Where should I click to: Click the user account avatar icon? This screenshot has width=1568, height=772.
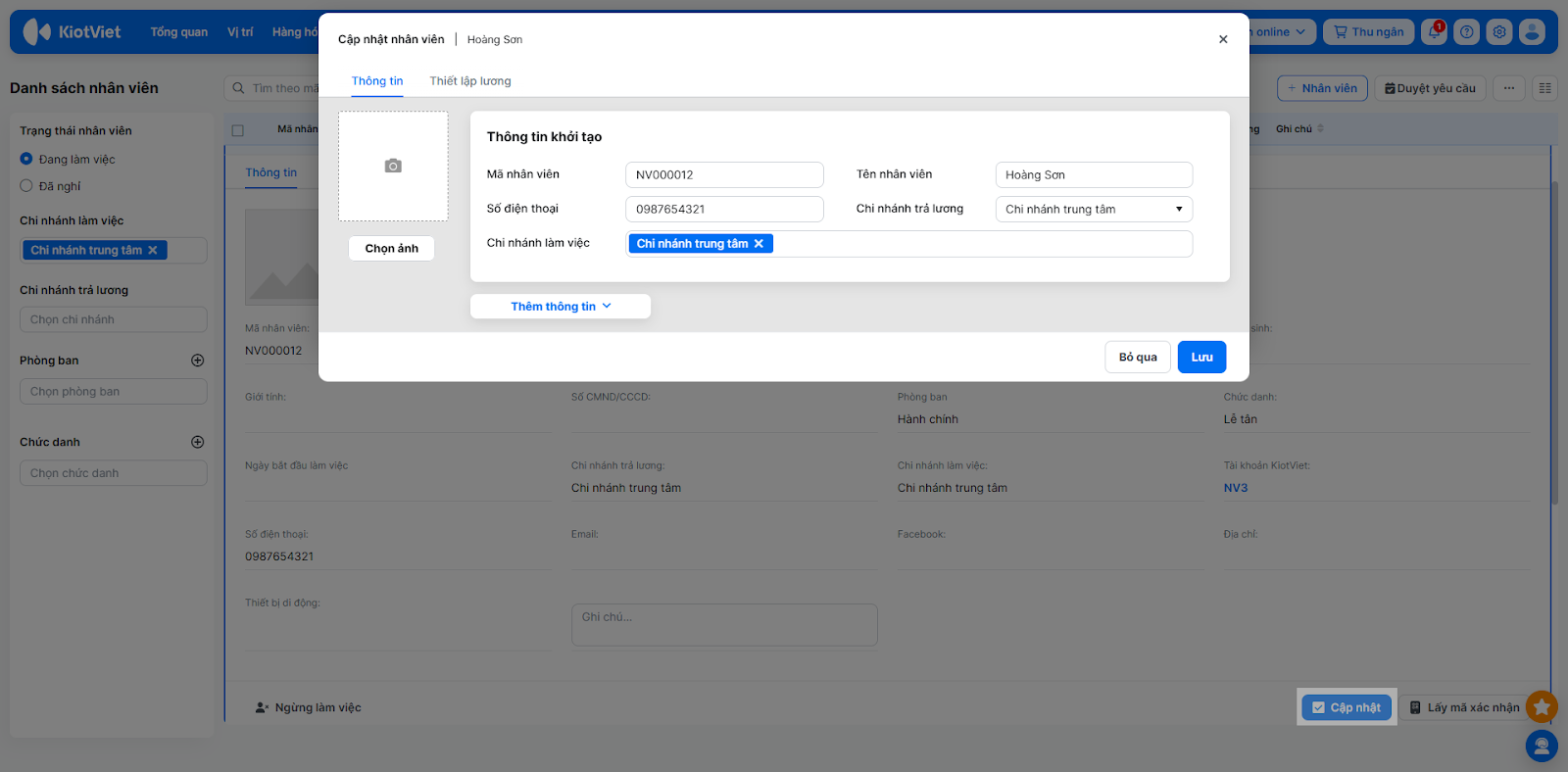pyautogui.click(x=1532, y=32)
